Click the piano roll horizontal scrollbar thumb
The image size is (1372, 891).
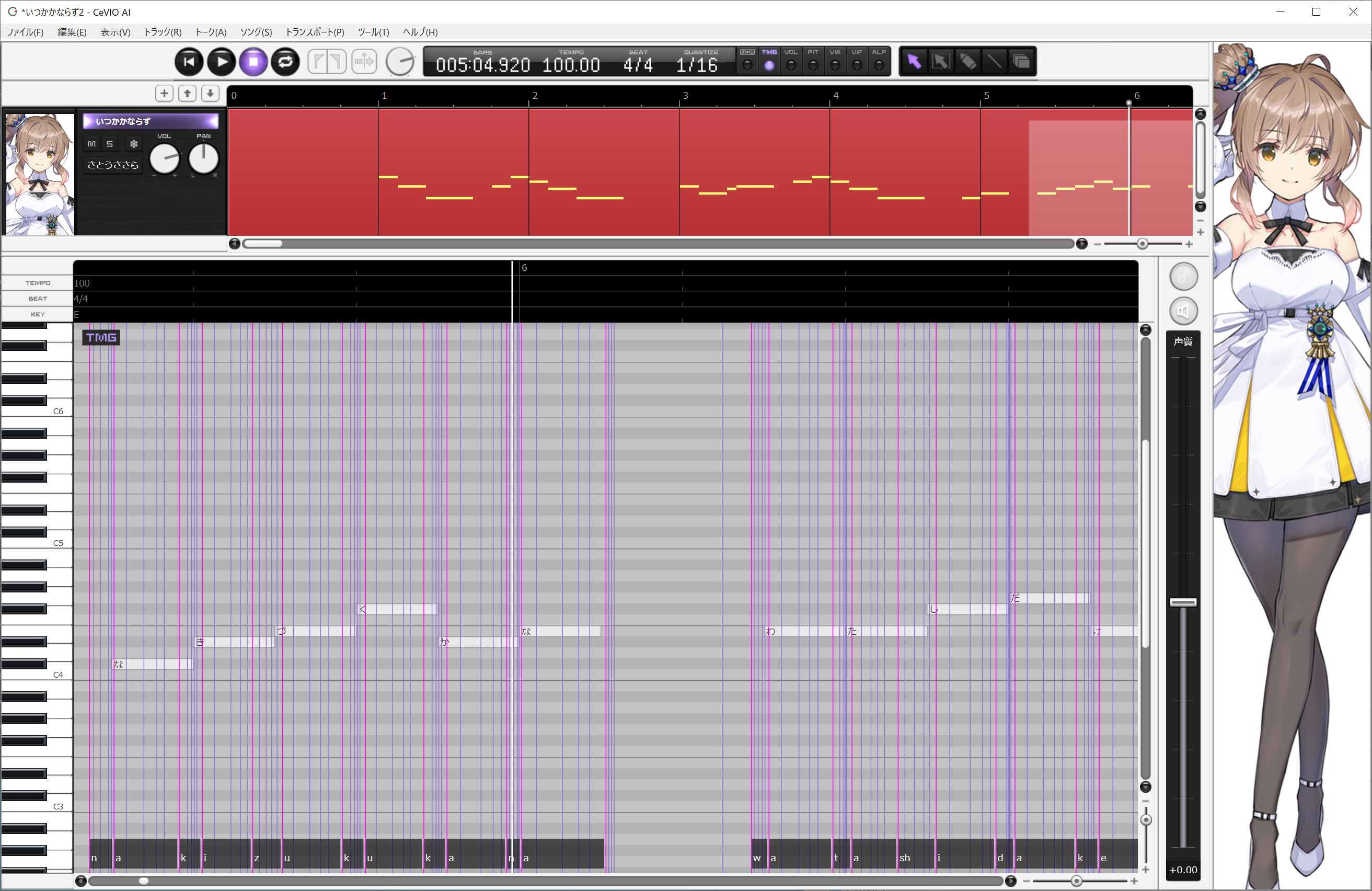[x=144, y=881]
